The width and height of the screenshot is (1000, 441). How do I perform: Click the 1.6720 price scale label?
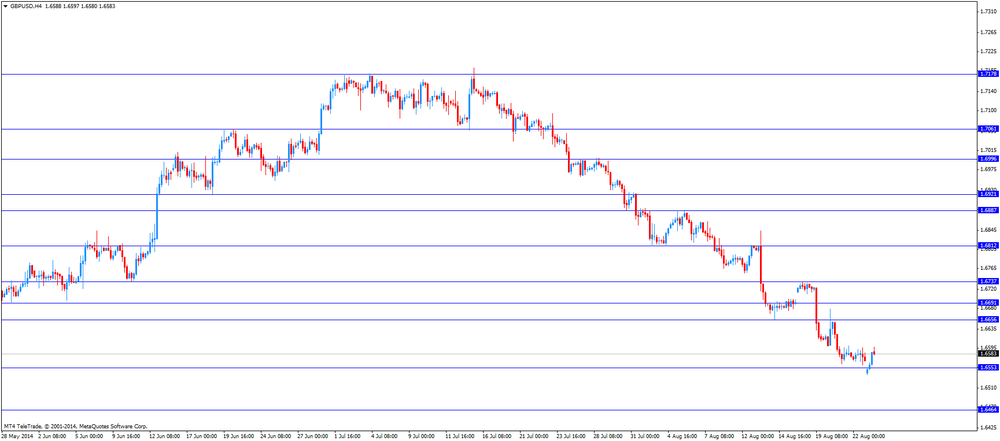988,288
